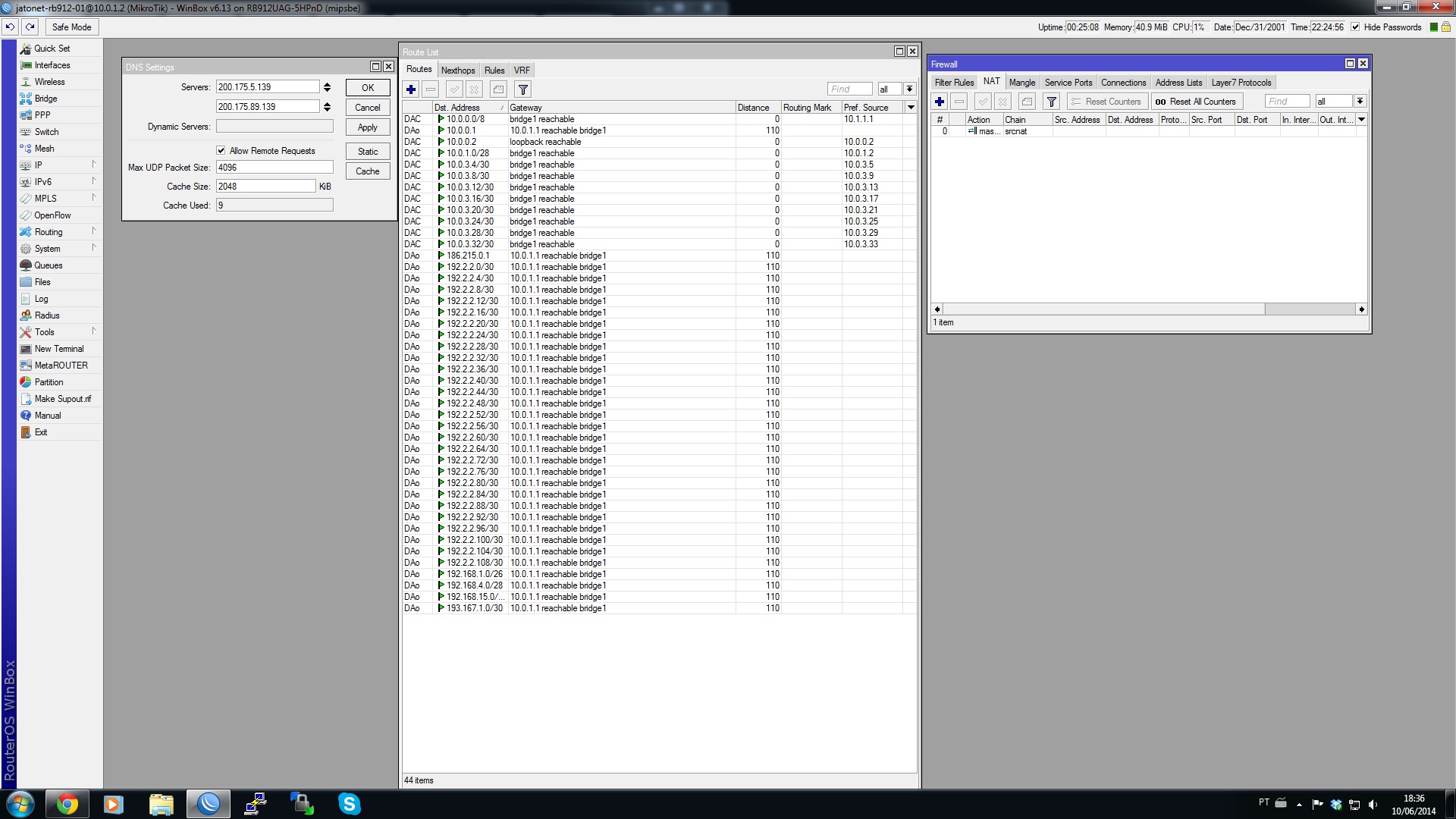Open Skype from Windows taskbar
This screenshot has width=1456, height=819.
click(x=349, y=804)
